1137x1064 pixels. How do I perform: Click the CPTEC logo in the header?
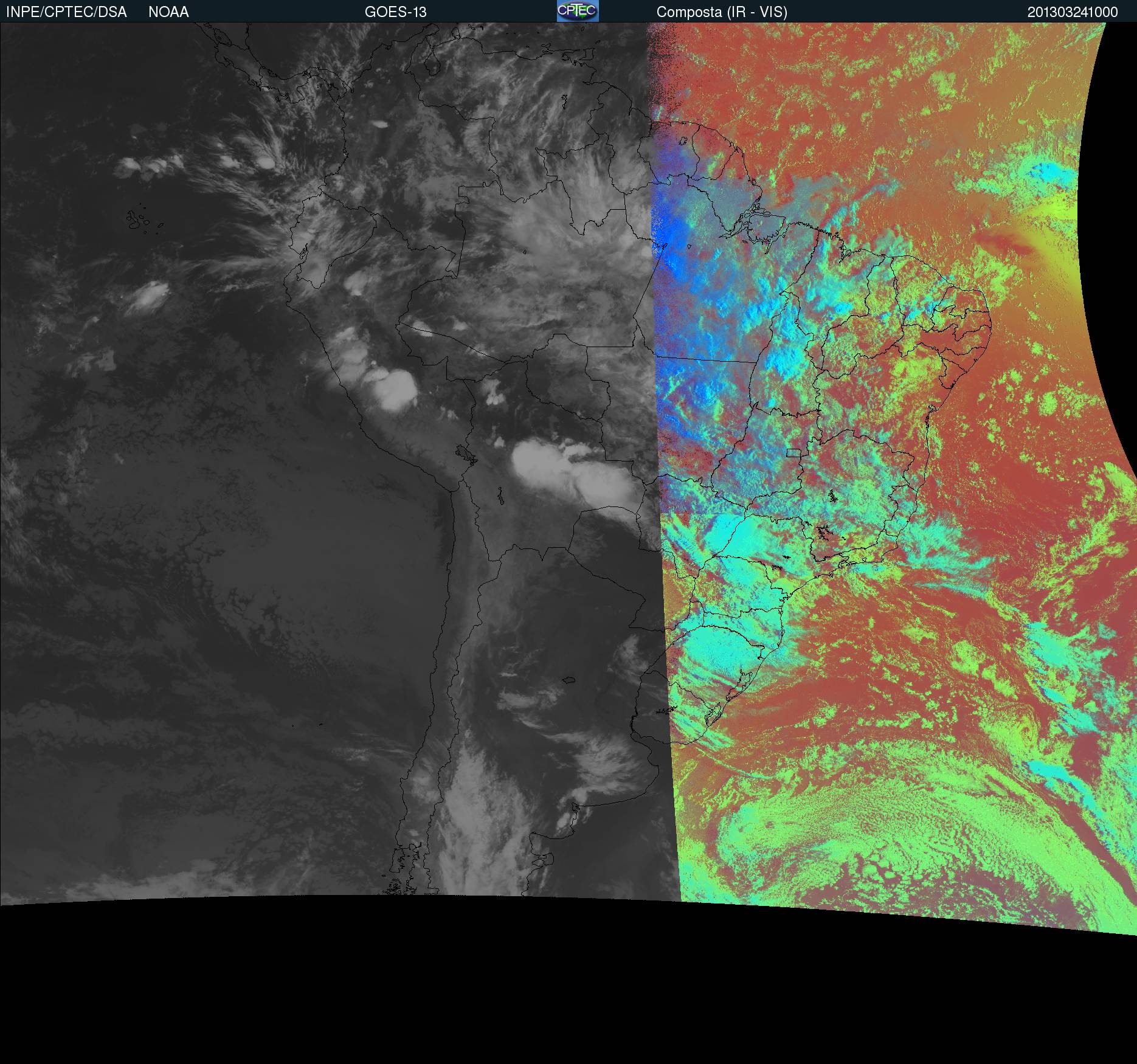(x=578, y=11)
